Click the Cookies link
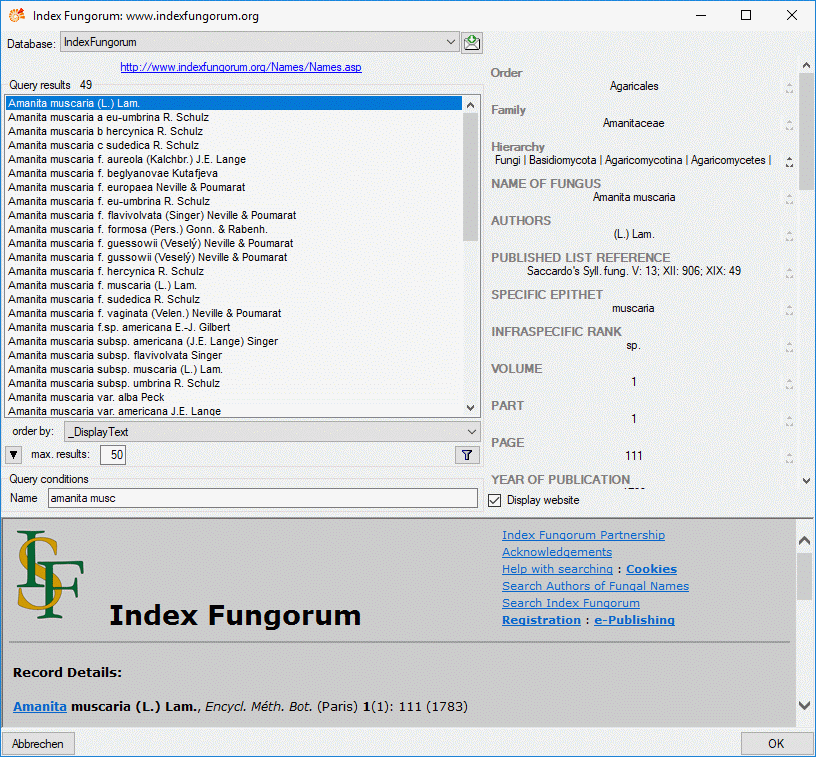This screenshot has height=757, width=816. tap(651, 569)
